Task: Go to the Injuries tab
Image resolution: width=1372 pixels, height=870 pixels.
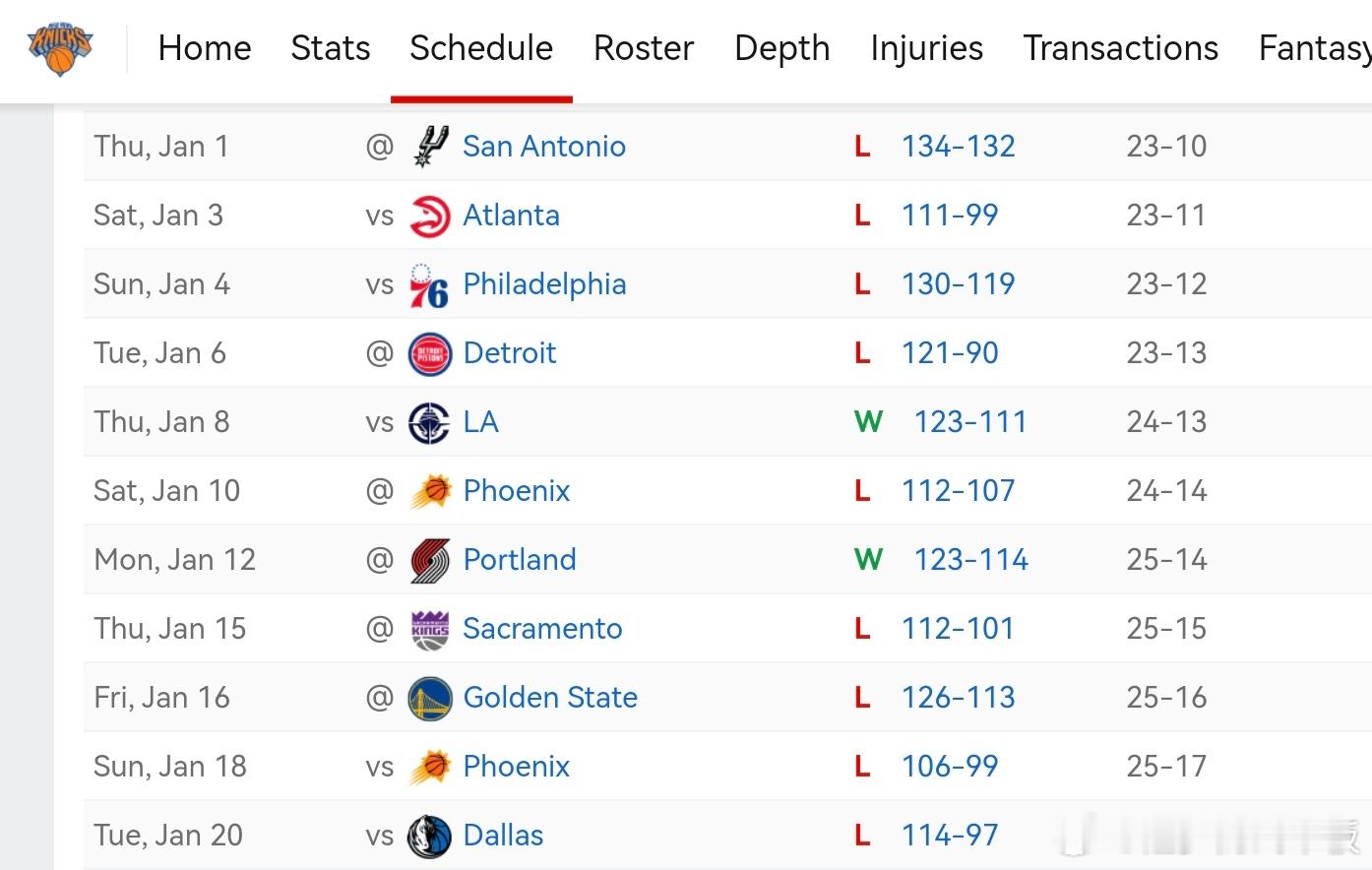Action: 926,48
